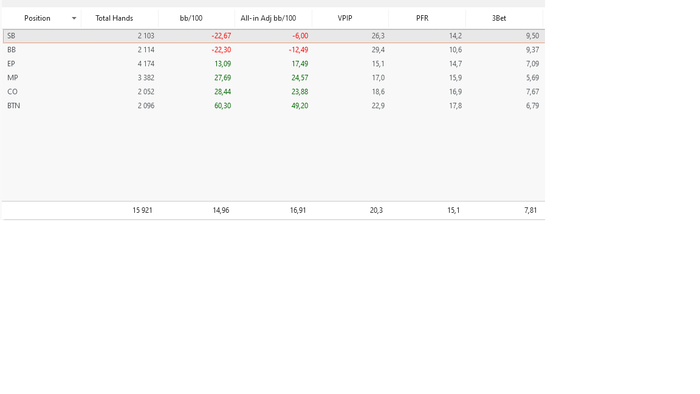Click the VPIP column header
This screenshot has width=700, height=394.
[345, 18]
